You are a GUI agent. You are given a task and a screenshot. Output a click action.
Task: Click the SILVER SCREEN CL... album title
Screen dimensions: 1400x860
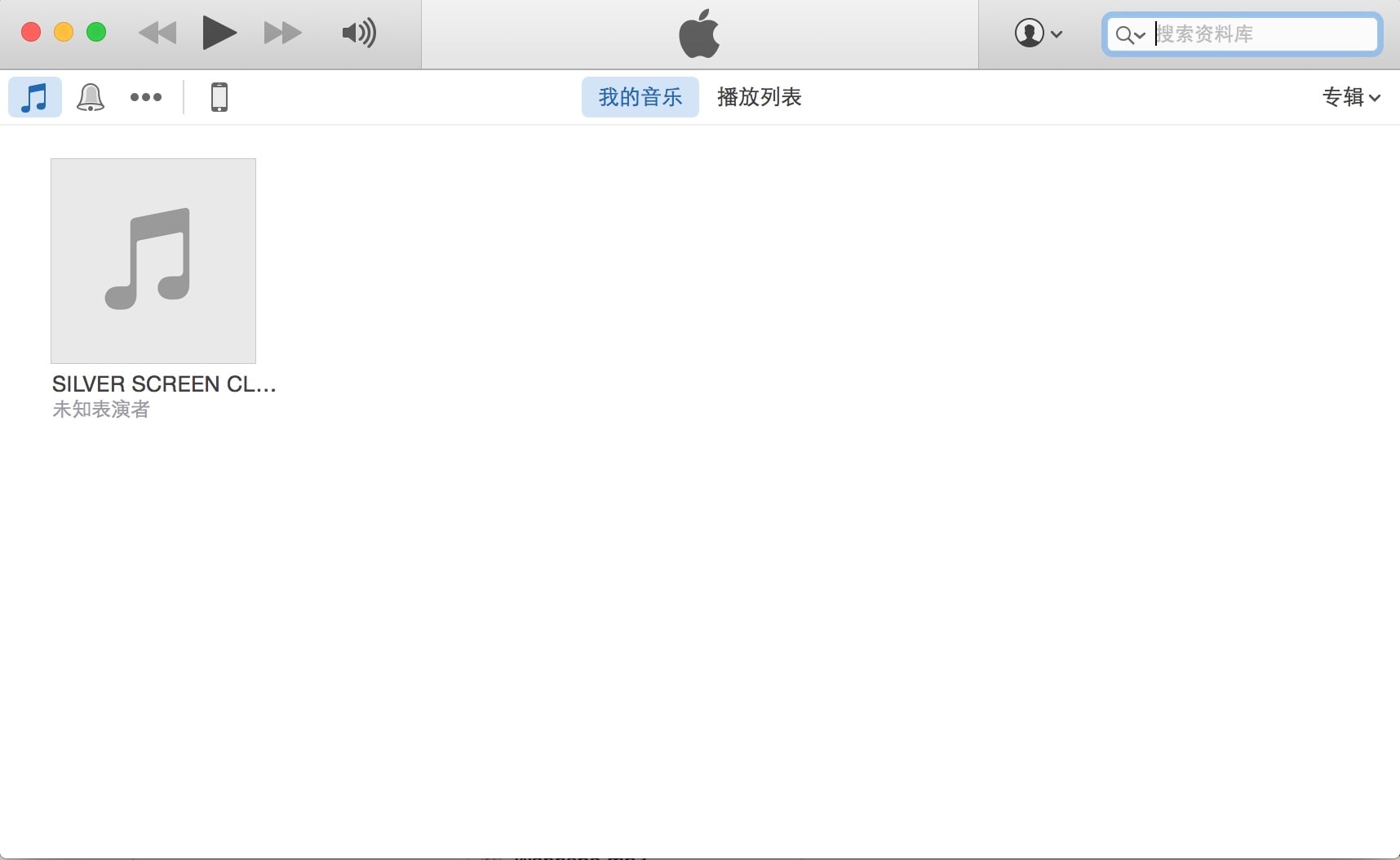click(164, 384)
